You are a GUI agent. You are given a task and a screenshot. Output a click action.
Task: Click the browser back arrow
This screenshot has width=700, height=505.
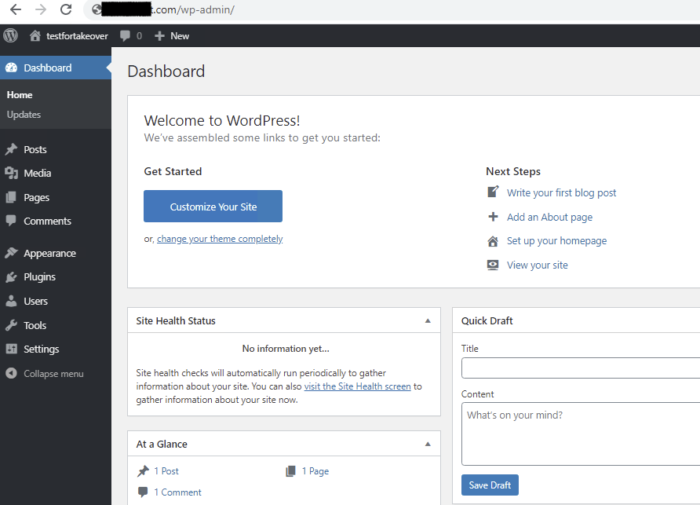pos(16,9)
